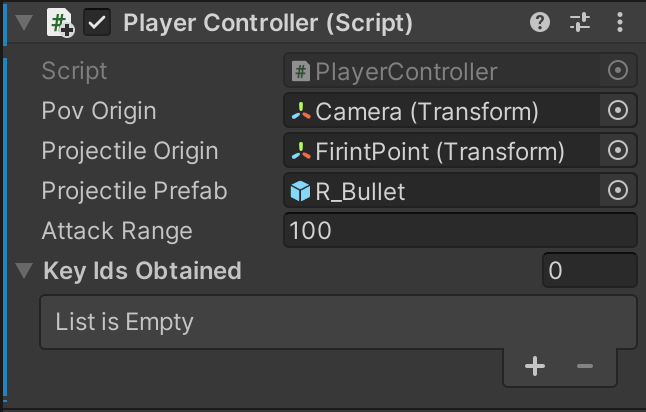Open the component presets icon
Screen dimensions: 646x412
tap(580, 22)
